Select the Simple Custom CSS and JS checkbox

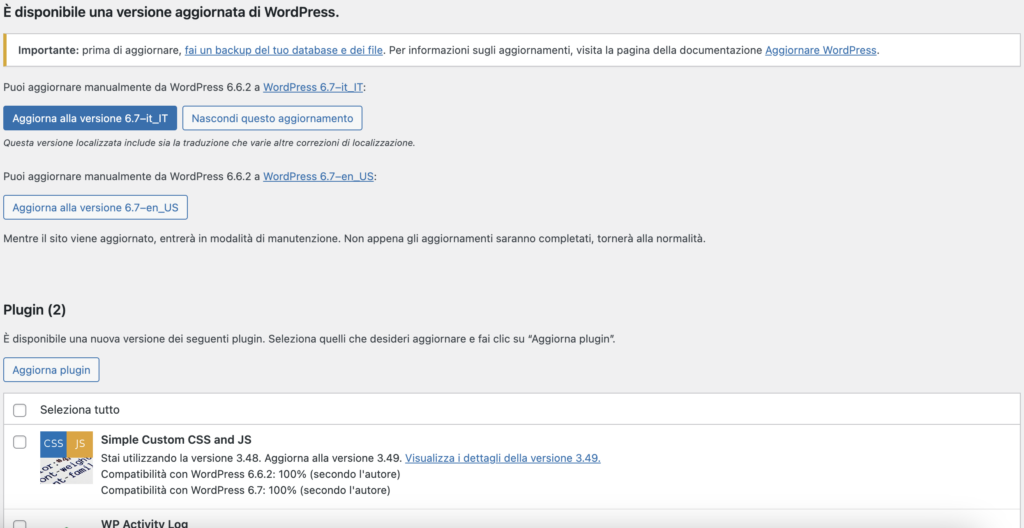pos(20,442)
